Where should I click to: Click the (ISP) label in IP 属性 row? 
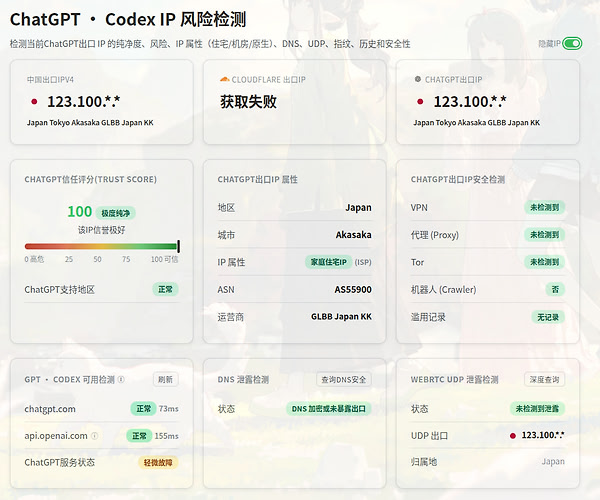pos(363,262)
